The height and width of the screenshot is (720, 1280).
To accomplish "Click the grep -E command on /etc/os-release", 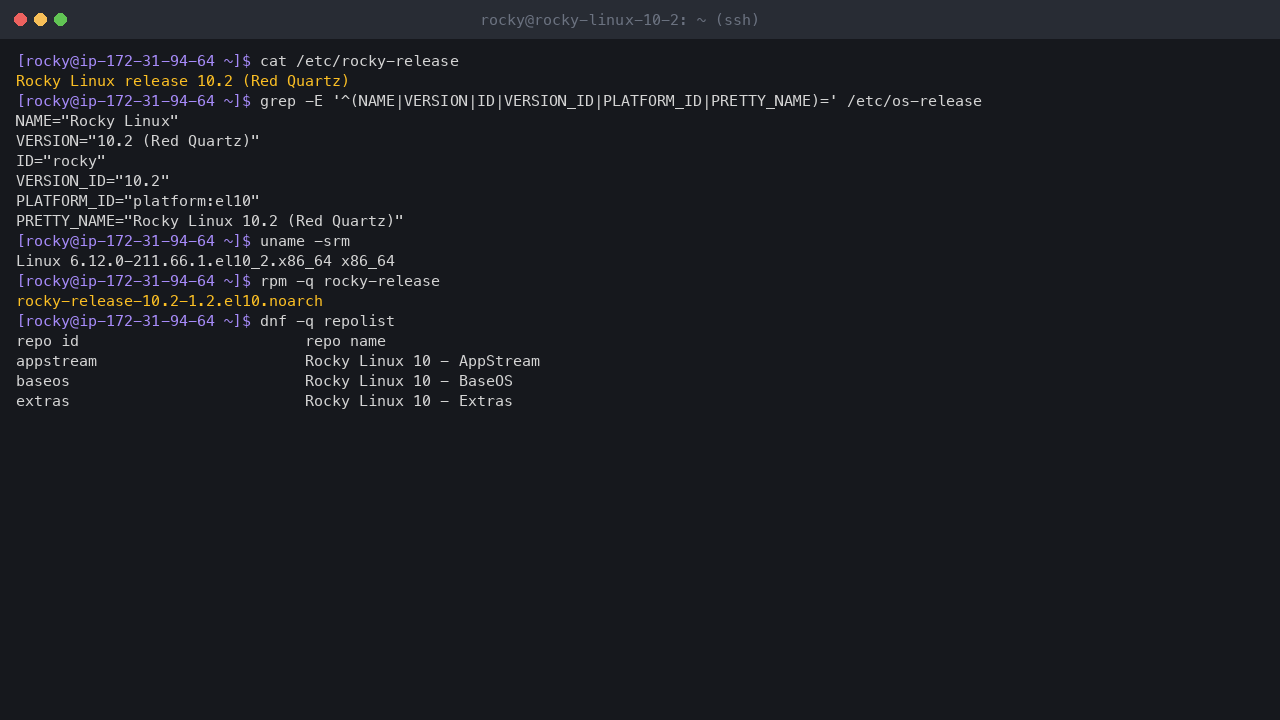I will coord(621,101).
